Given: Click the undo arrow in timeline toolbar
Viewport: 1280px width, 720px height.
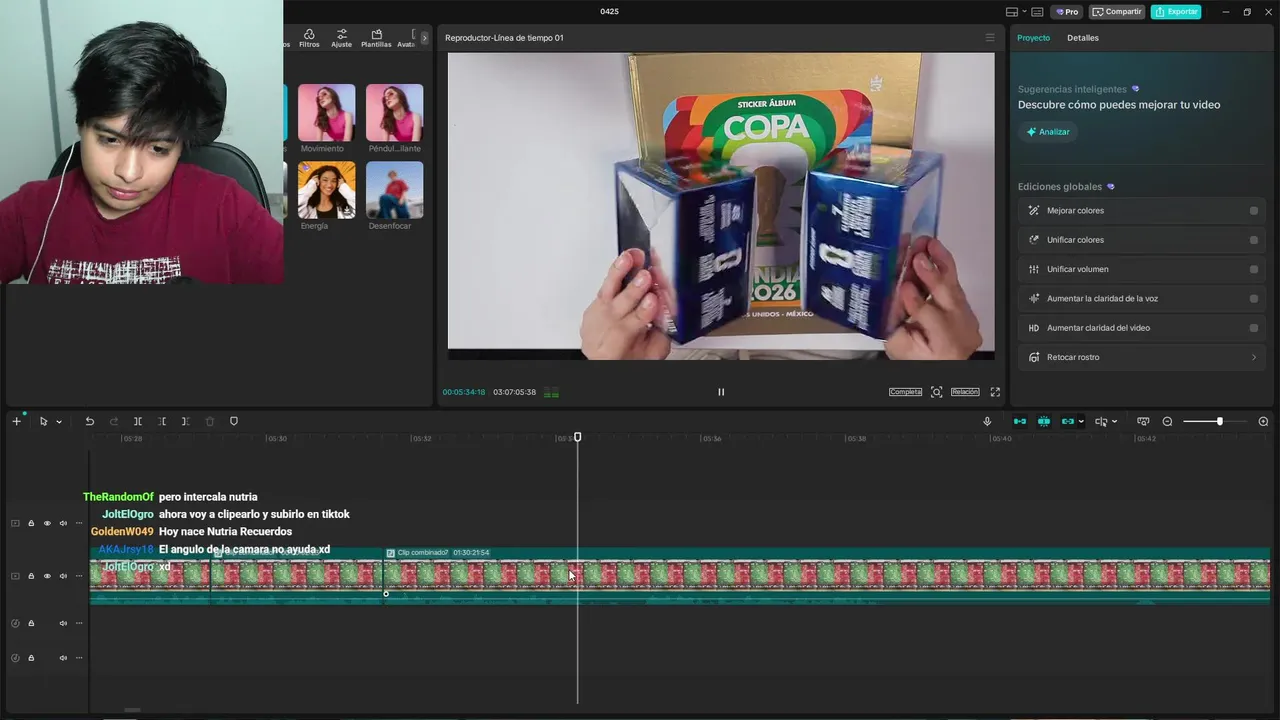Looking at the screenshot, I should pos(89,421).
